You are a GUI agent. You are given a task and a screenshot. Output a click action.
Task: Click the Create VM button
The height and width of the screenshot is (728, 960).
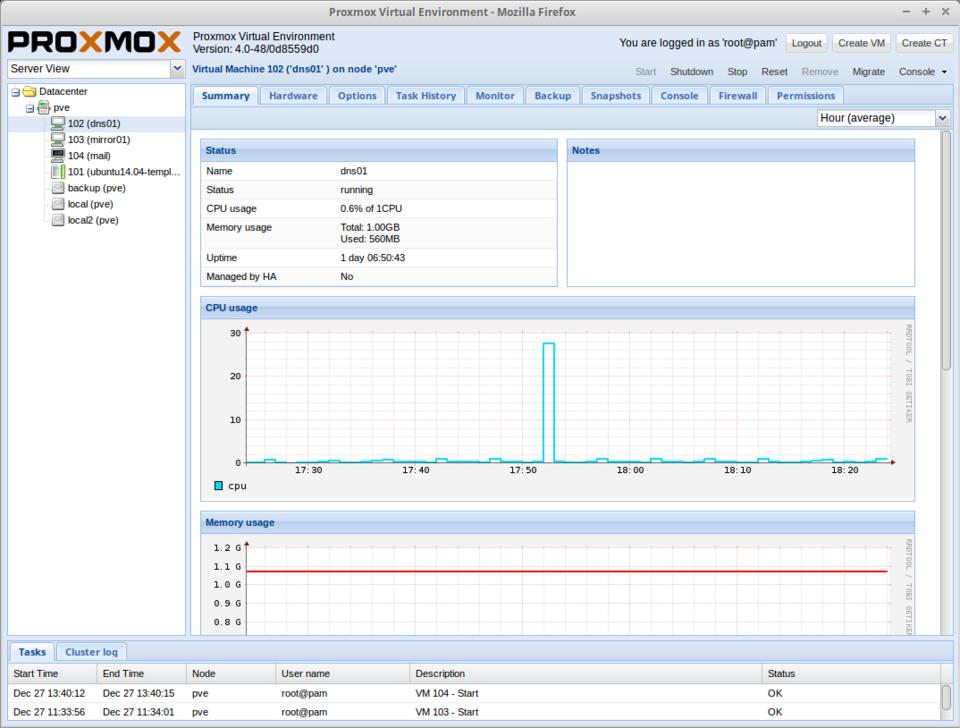(x=861, y=43)
